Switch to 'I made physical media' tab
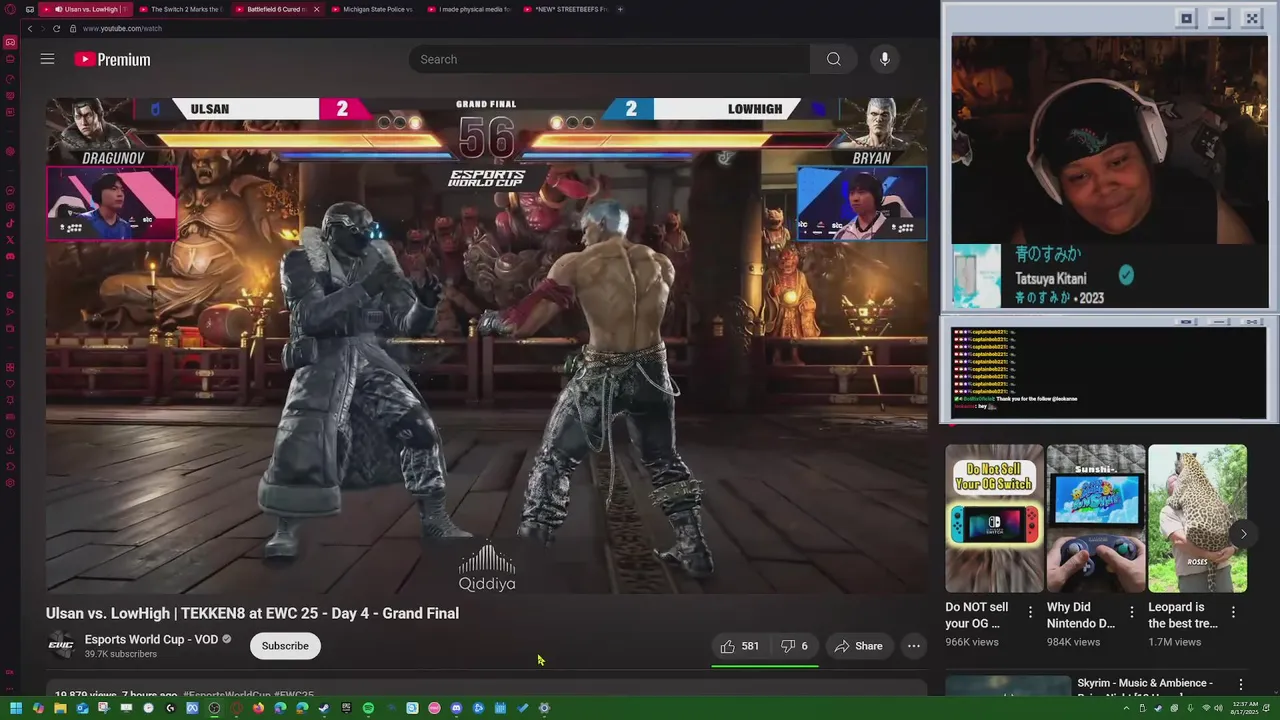 coord(467,9)
